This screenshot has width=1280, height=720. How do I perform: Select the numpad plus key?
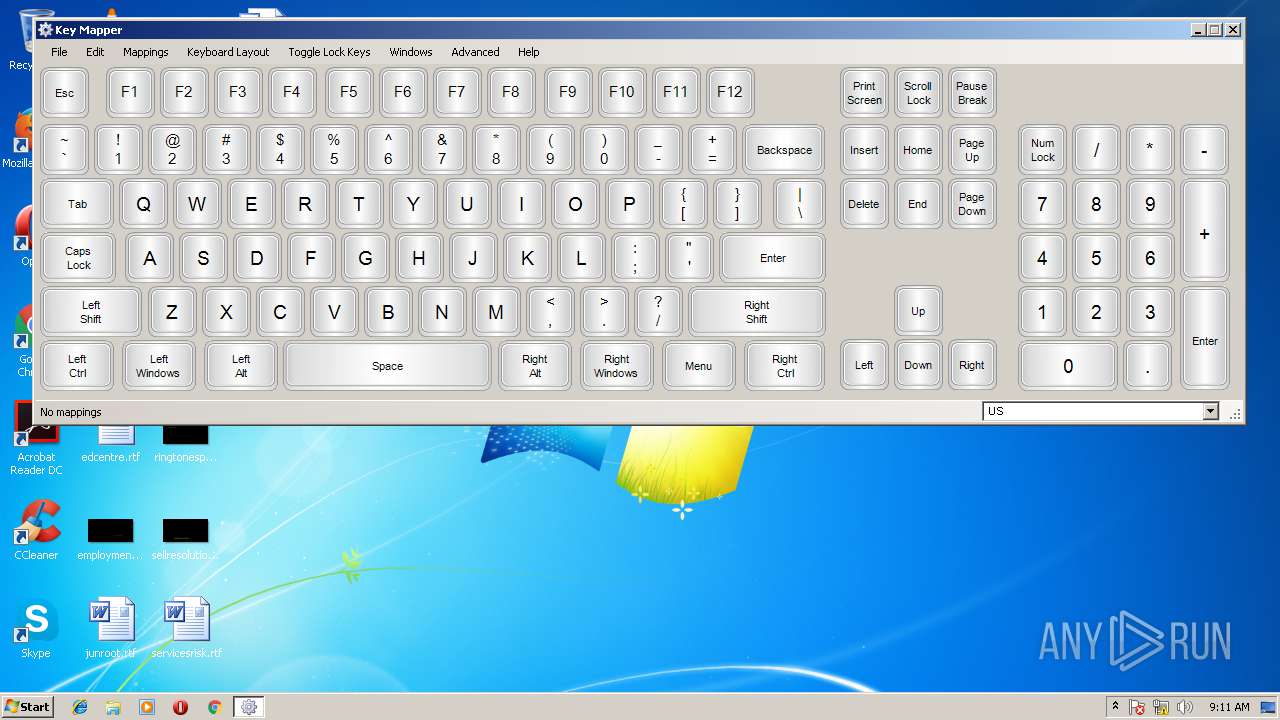1205,231
